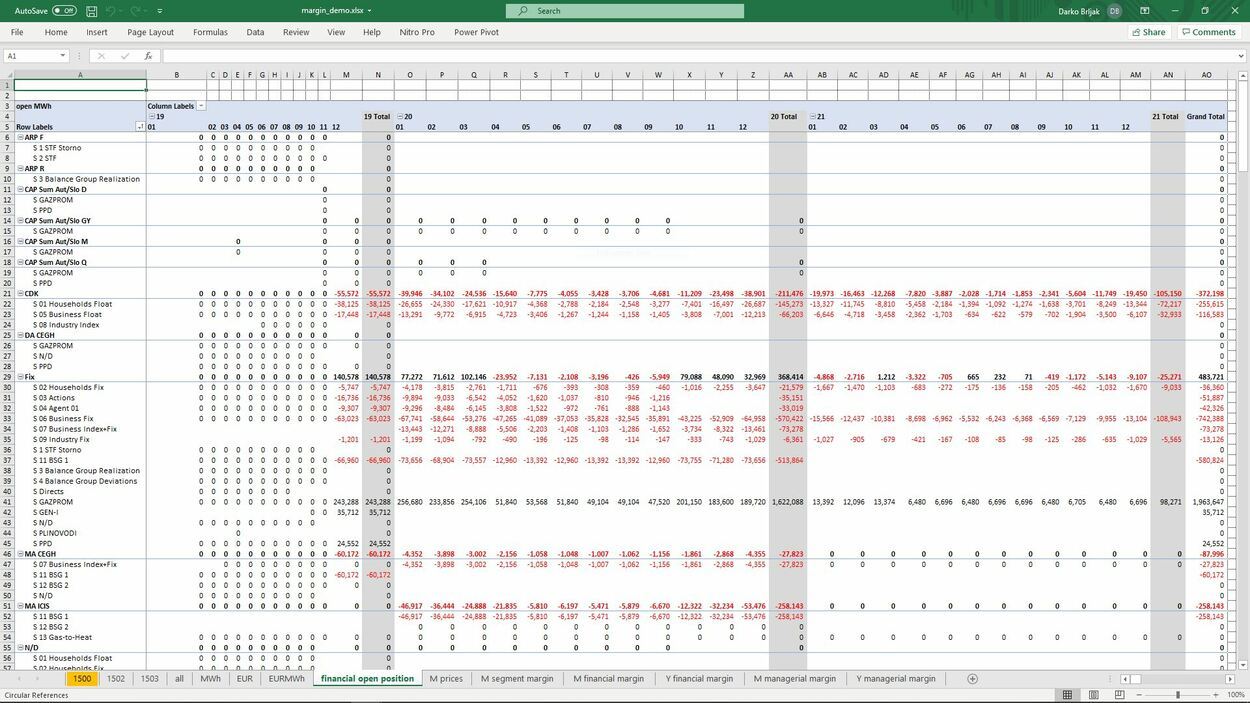Click the Undo icon
The image size is (1250, 703).
click(111, 11)
